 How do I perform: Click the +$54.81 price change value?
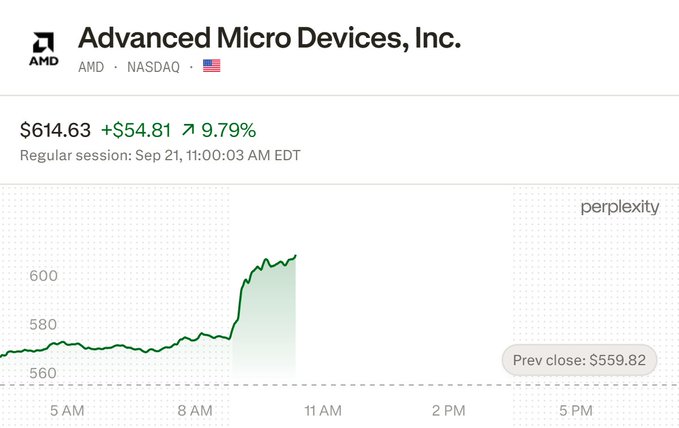point(136,130)
